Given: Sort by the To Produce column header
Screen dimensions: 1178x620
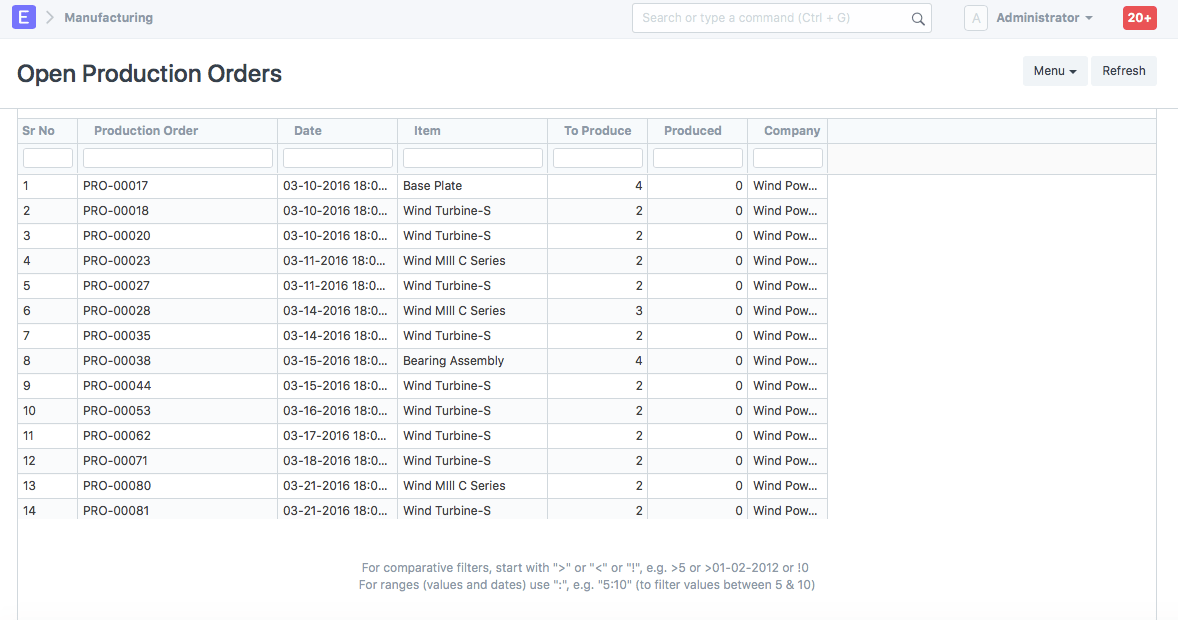Looking at the screenshot, I should pos(597,130).
